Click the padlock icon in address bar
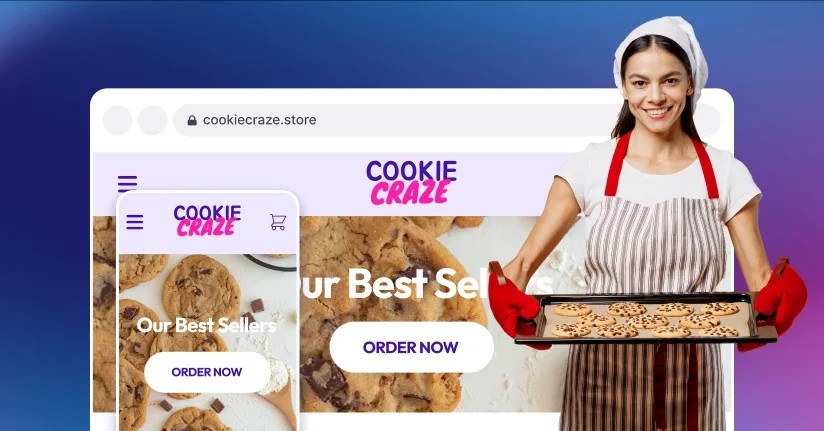The image size is (824, 431). tap(192, 120)
